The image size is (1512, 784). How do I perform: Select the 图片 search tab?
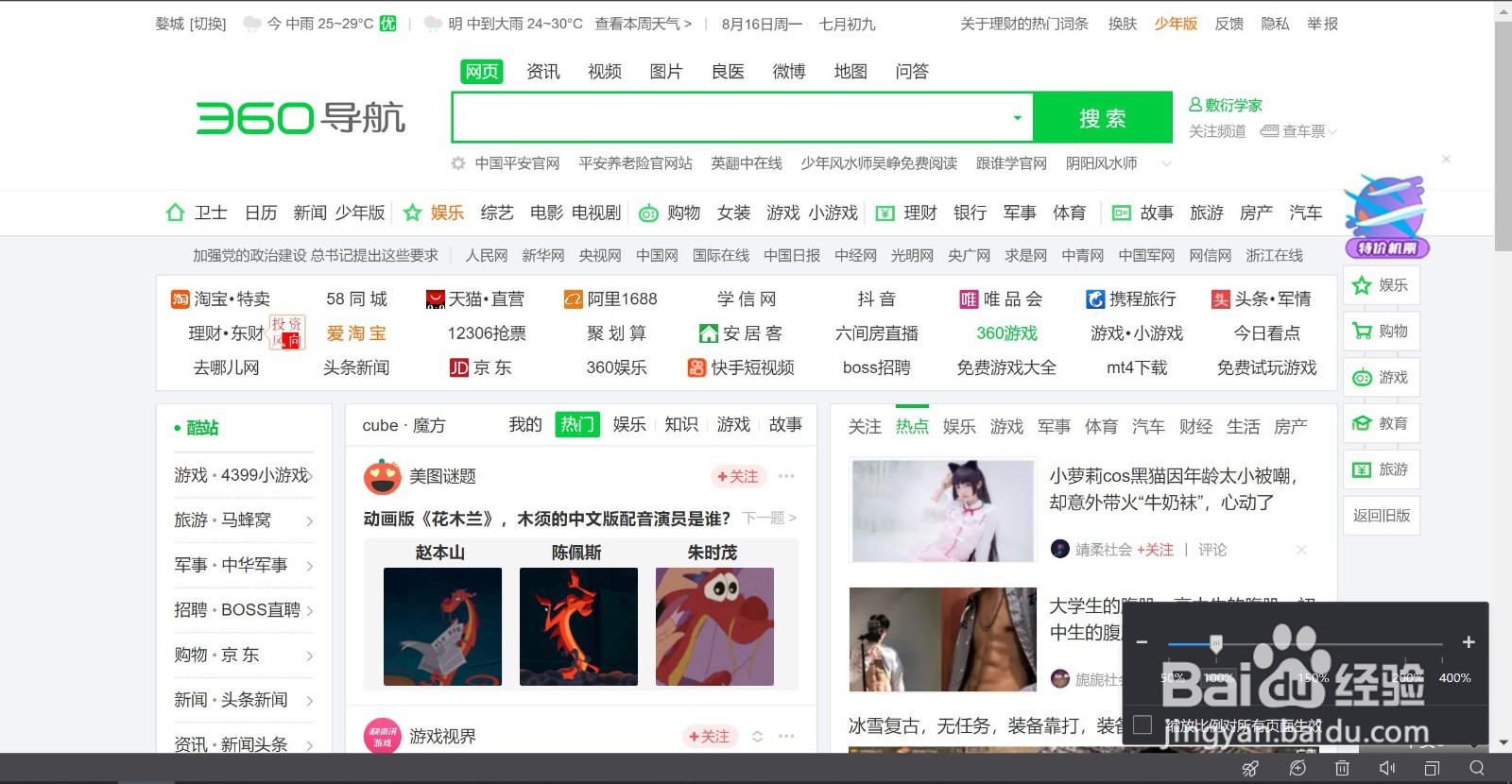tap(666, 72)
